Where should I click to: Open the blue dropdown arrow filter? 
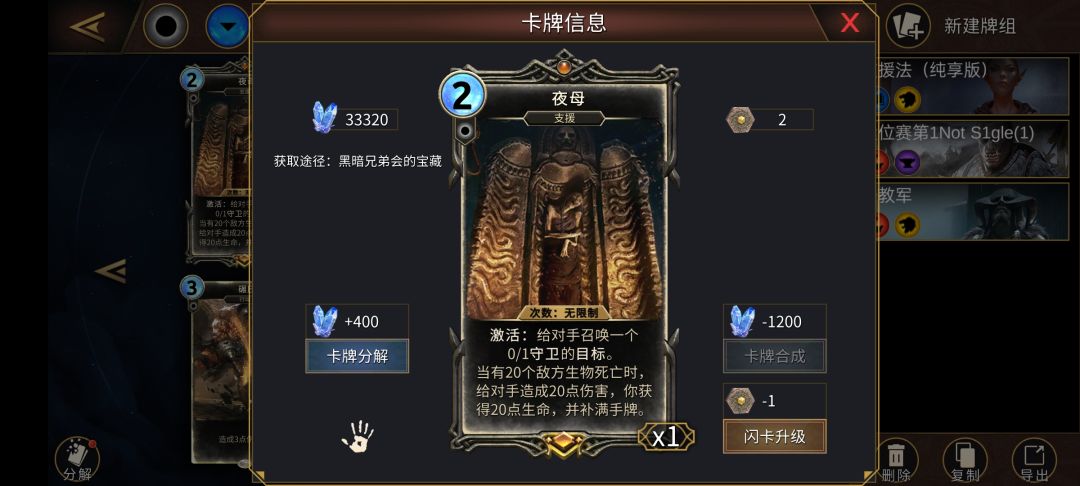pyautogui.click(x=228, y=26)
